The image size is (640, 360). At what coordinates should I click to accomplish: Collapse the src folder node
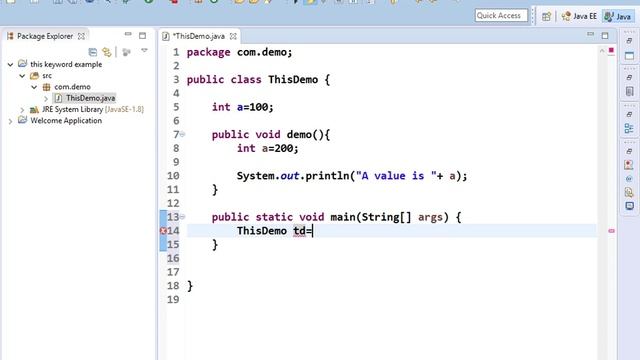pos(22,76)
